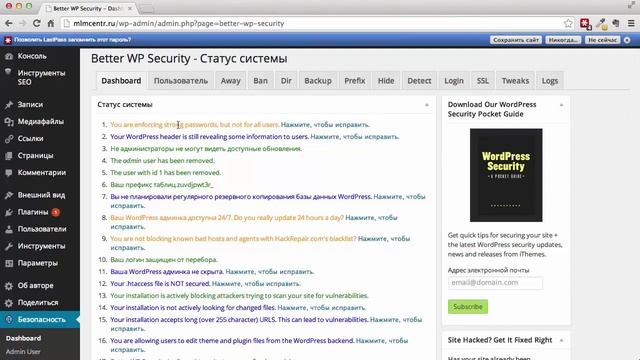Click the green Subscribe button

click(x=468, y=307)
